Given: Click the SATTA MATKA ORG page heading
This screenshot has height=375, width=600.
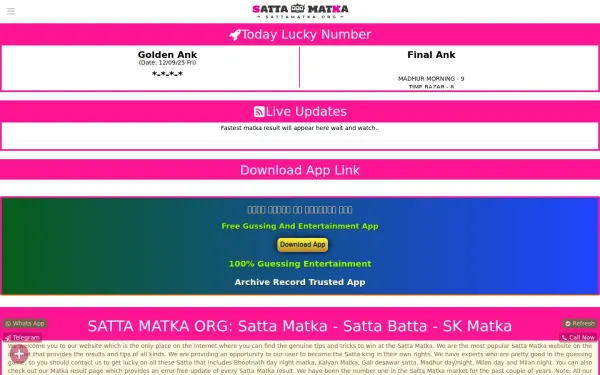Looking at the screenshot, I should coord(300,326).
